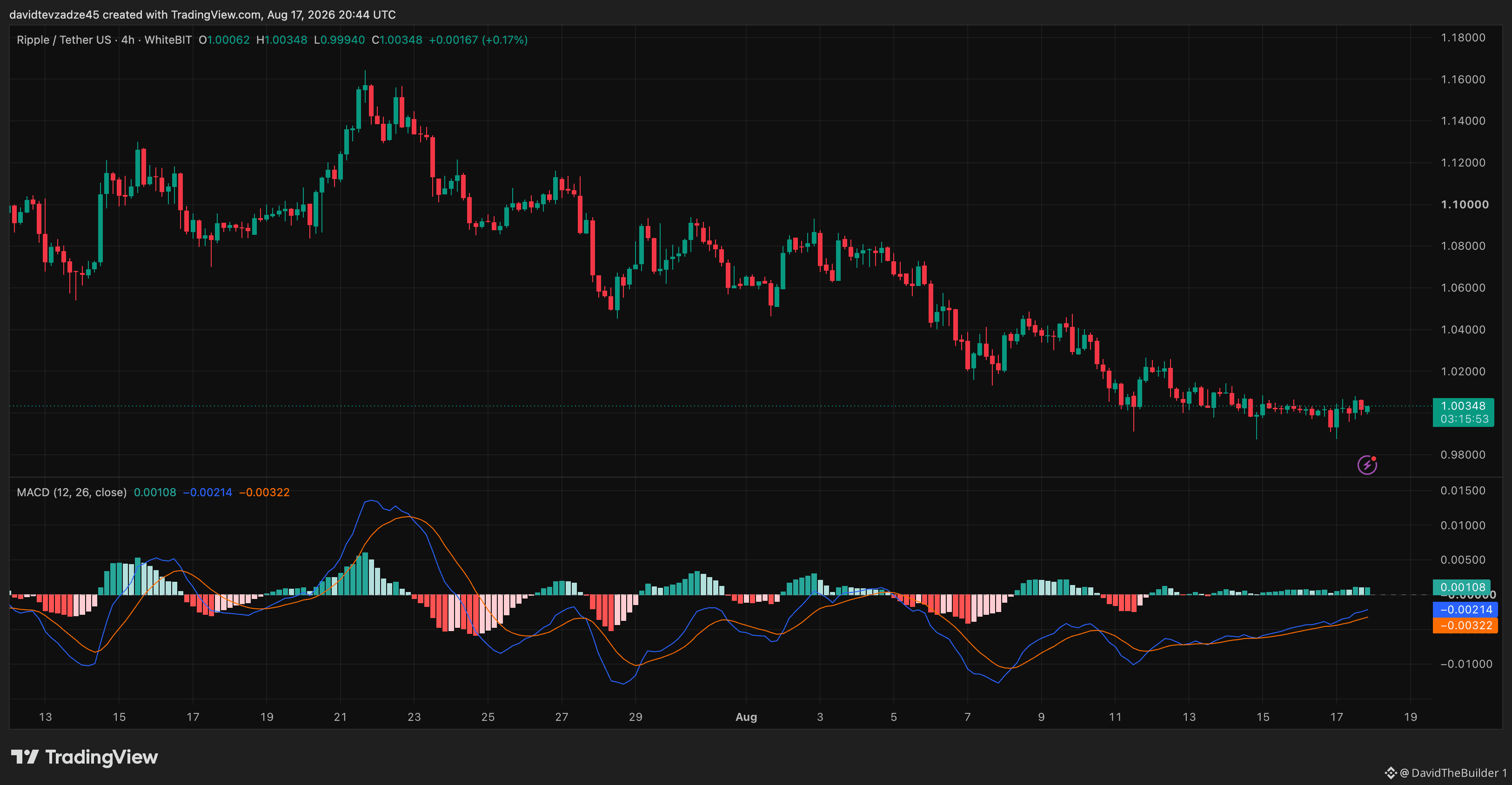Click the blue −0.00214 tag on MACD axis

(x=1465, y=610)
